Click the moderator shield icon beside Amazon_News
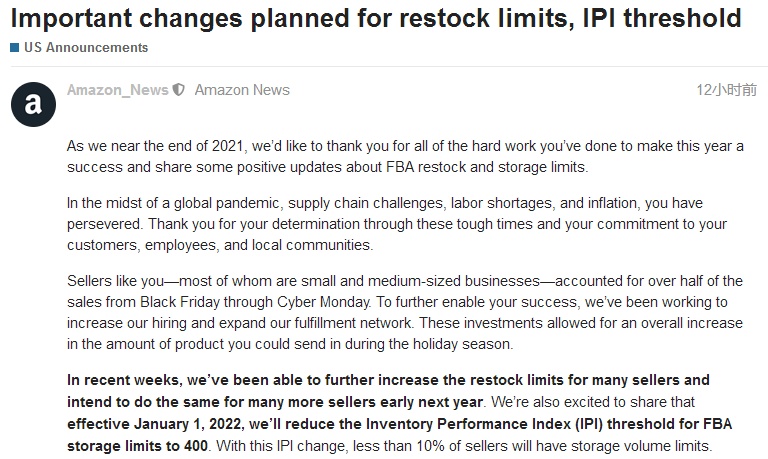768x459 pixels. (179, 90)
